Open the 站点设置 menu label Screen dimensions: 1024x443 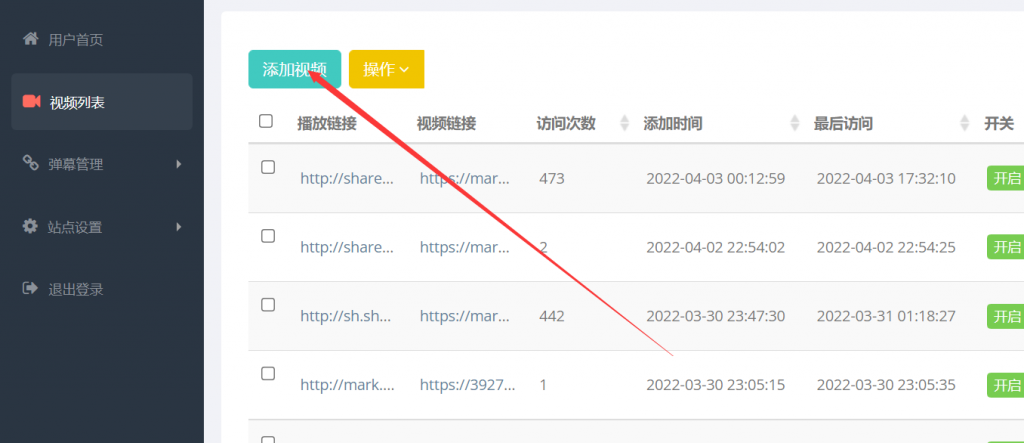(75, 227)
